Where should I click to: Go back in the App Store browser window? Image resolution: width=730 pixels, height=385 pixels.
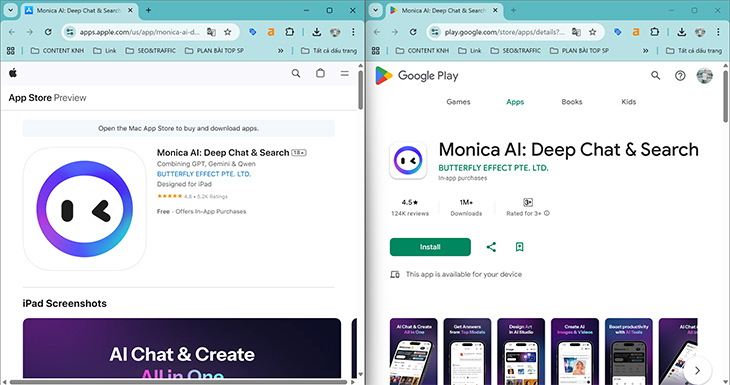click(x=12, y=32)
